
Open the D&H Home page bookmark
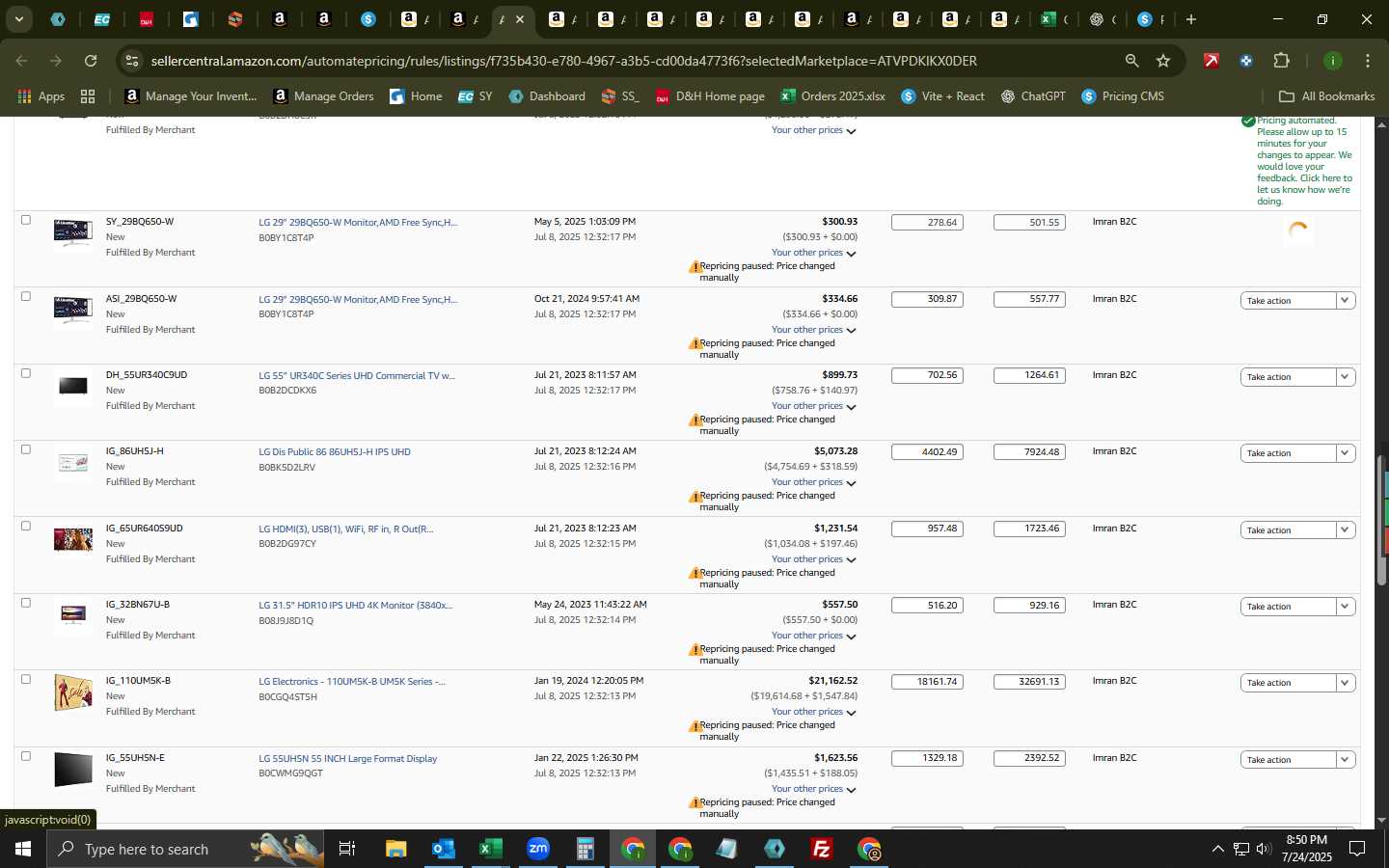[x=710, y=96]
